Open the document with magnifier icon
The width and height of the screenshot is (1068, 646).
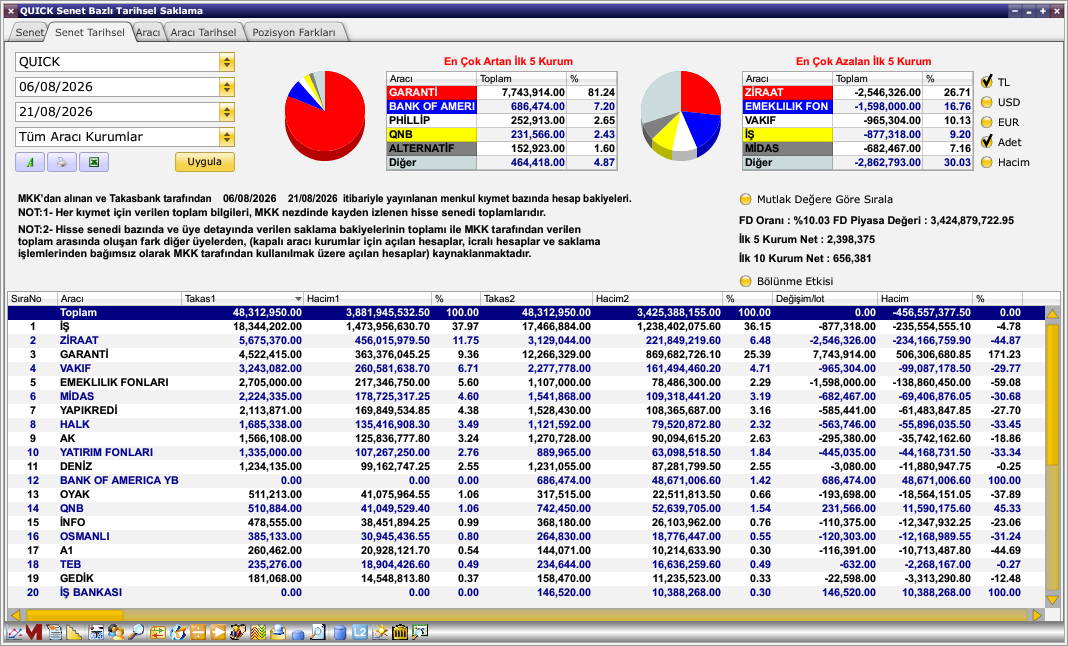click(317, 632)
